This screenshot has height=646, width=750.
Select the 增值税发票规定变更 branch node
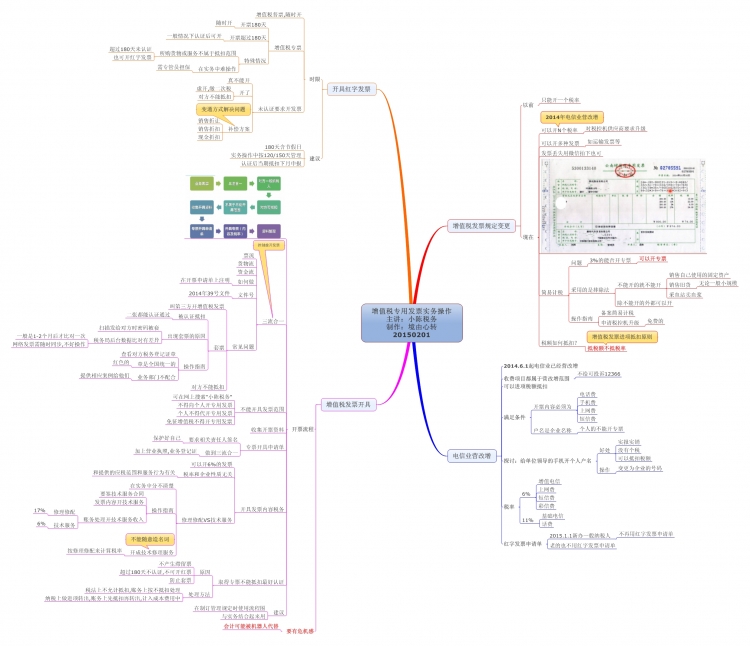(482, 225)
